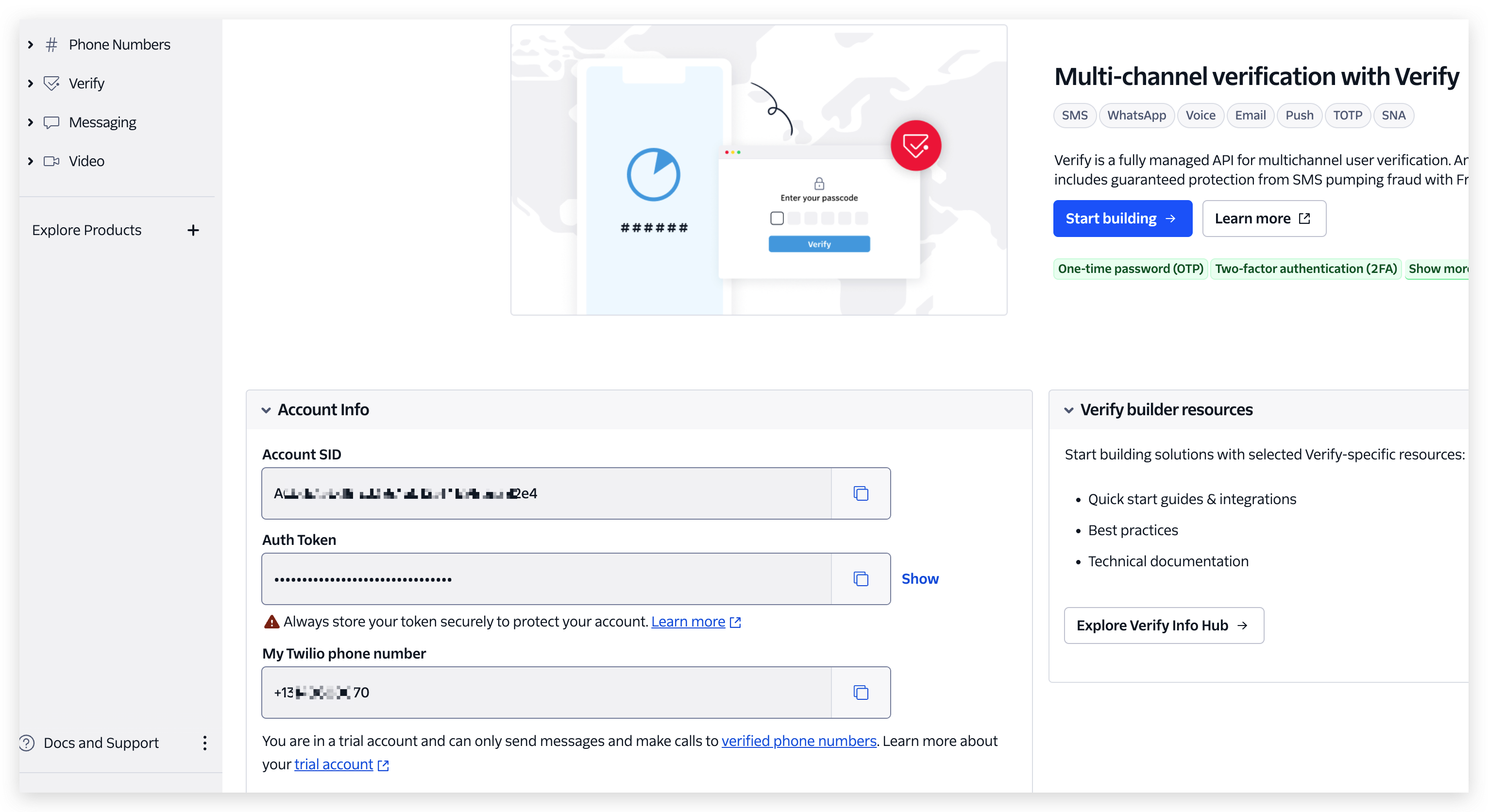Click the Docs and Support help icon
The image size is (1488, 812).
click(27, 743)
